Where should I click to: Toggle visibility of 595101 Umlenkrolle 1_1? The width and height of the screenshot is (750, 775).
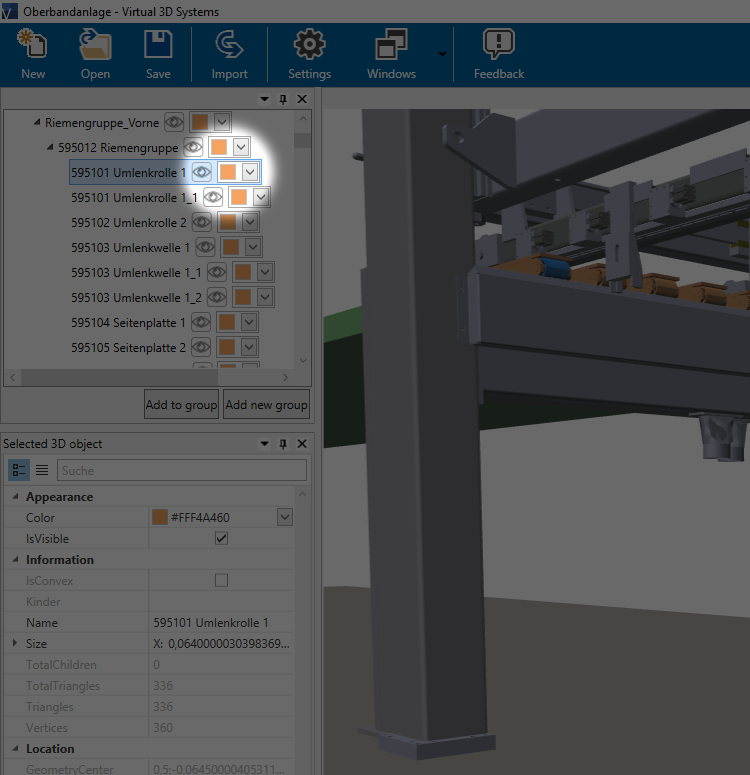213,197
